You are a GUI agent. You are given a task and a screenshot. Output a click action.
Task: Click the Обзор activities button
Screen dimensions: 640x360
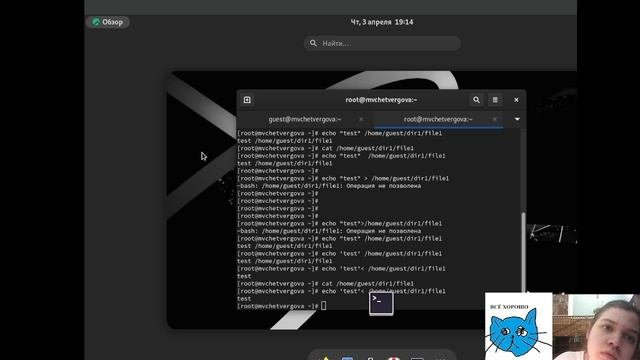(108, 22)
